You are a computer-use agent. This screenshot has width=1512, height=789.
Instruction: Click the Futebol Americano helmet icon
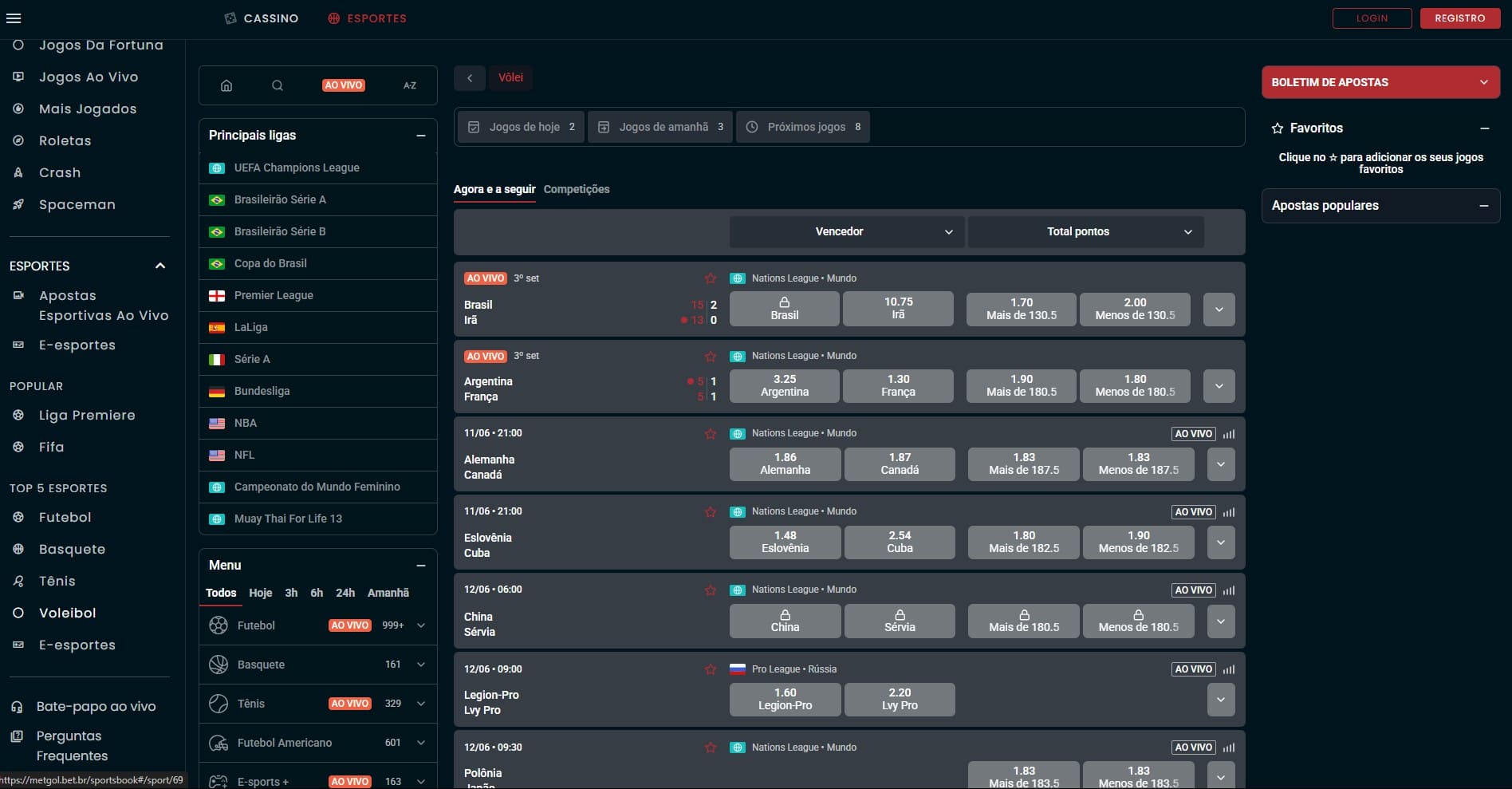(x=218, y=743)
